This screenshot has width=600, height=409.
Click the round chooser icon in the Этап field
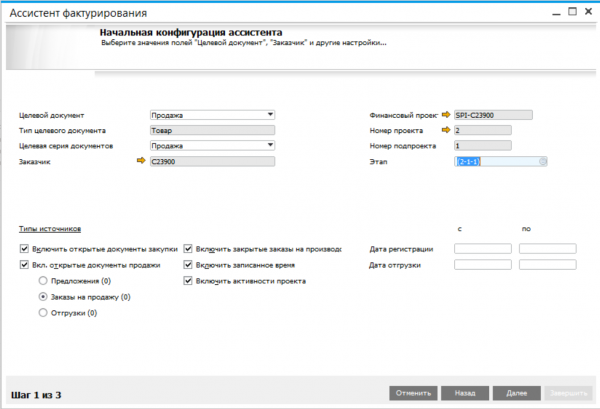pos(543,160)
